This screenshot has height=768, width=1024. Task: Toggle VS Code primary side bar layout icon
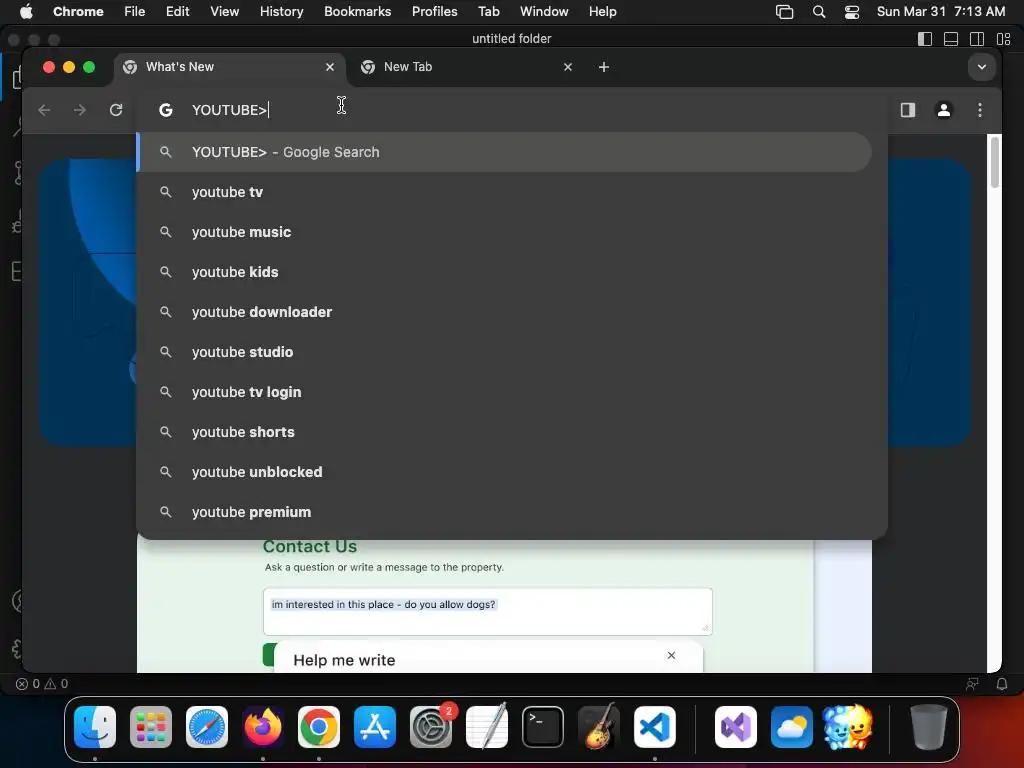pyautogui.click(x=925, y=39)
